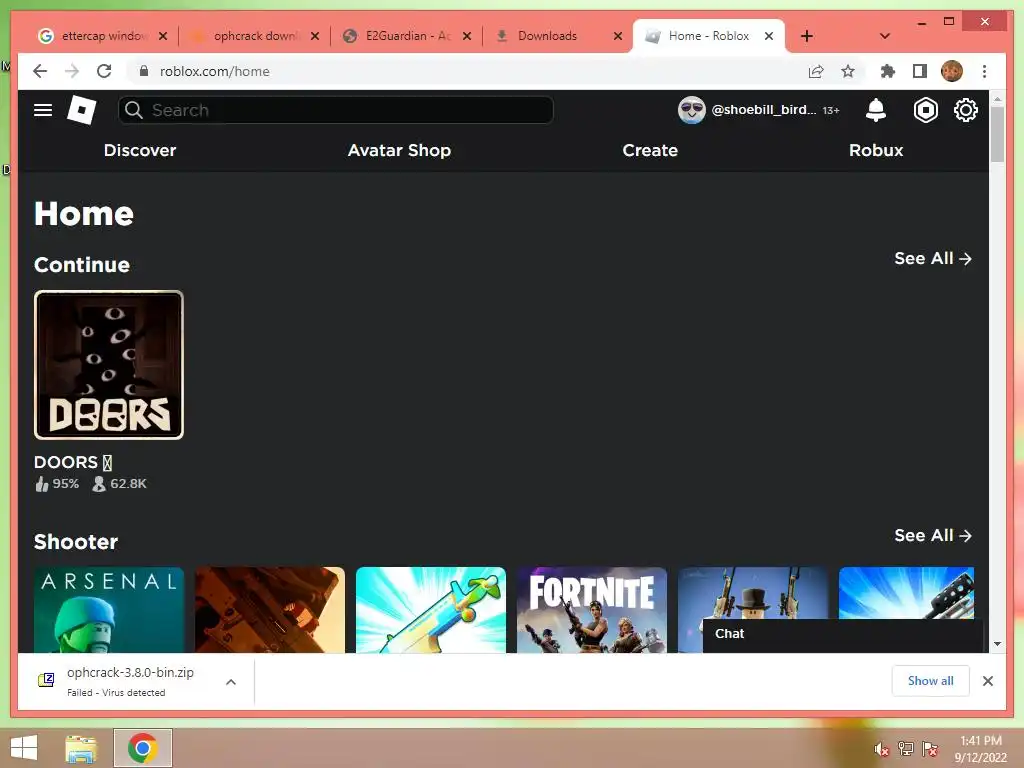Viewport: 1024px width, 768px height.
Task: Click the search magnifier icon
Action: (x=134, y=110)
